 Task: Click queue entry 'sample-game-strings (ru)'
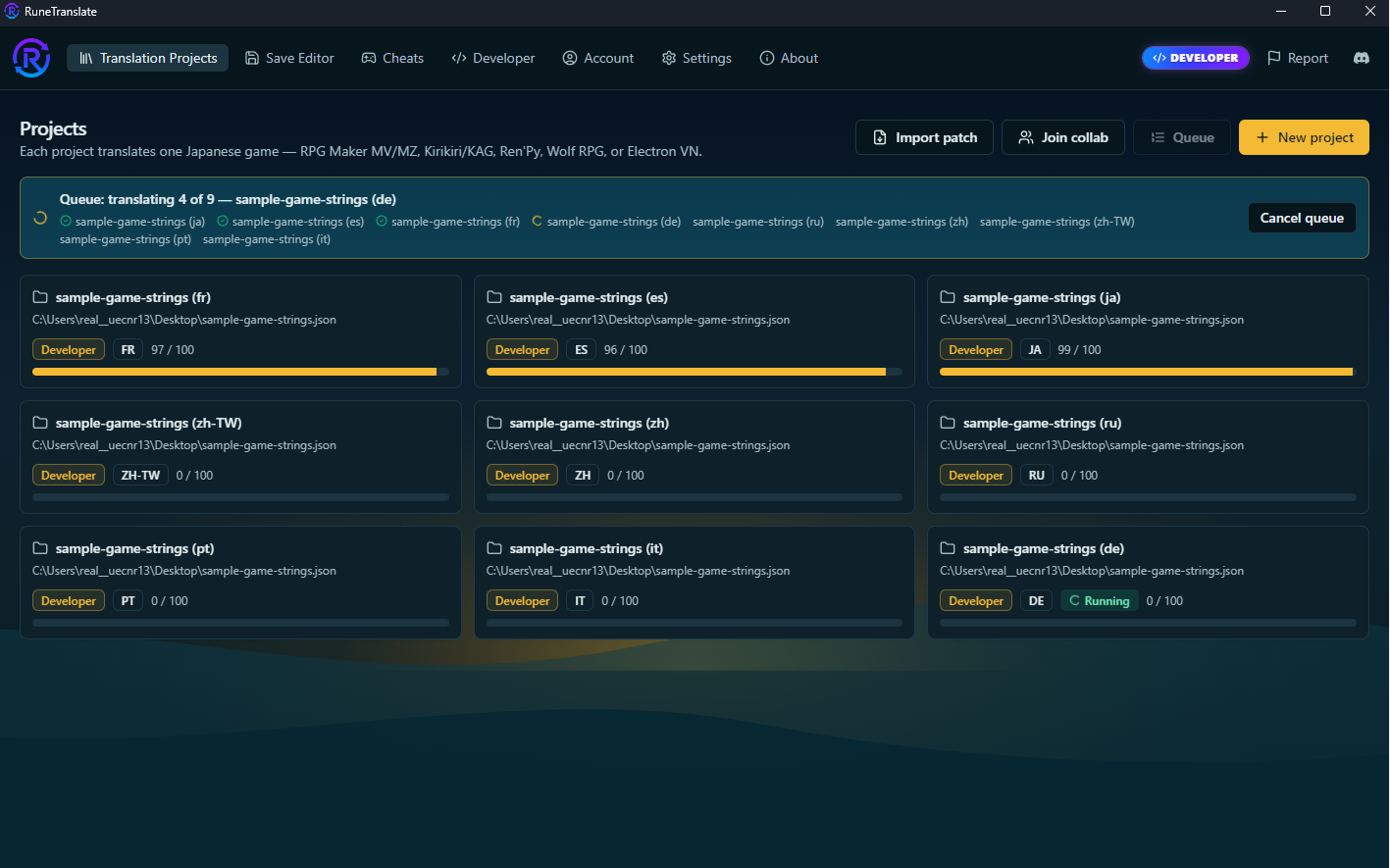click(758, 222)
